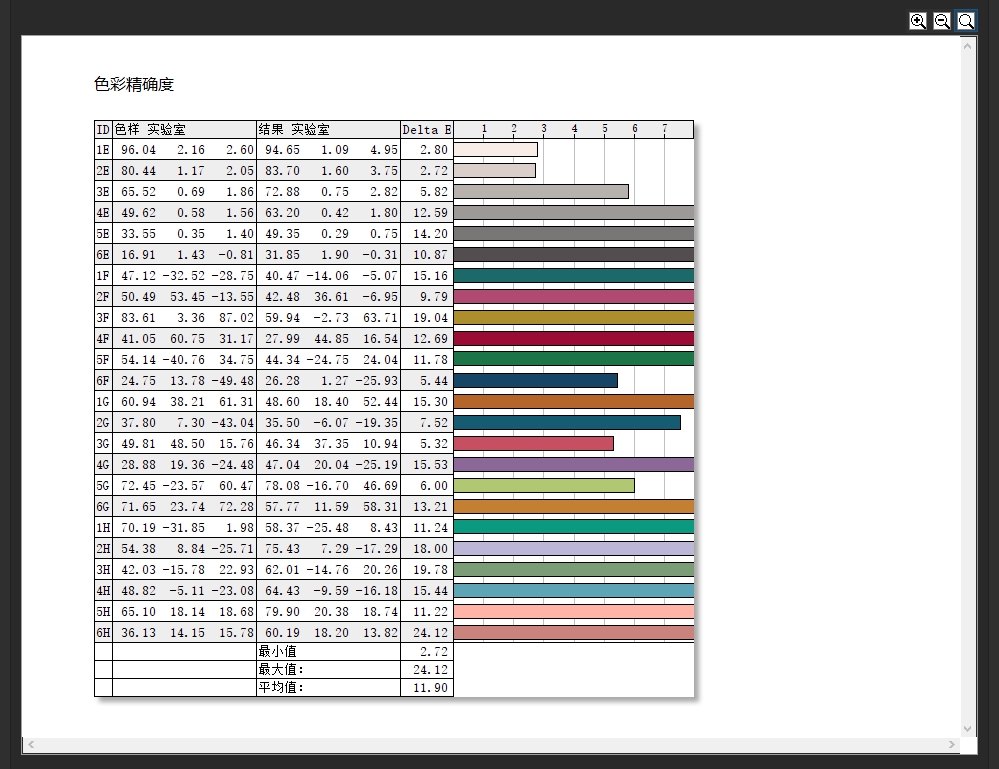The height and width of the screenshot is (769, 999).
Task: Click the Delta E column header
Action: 426,129
